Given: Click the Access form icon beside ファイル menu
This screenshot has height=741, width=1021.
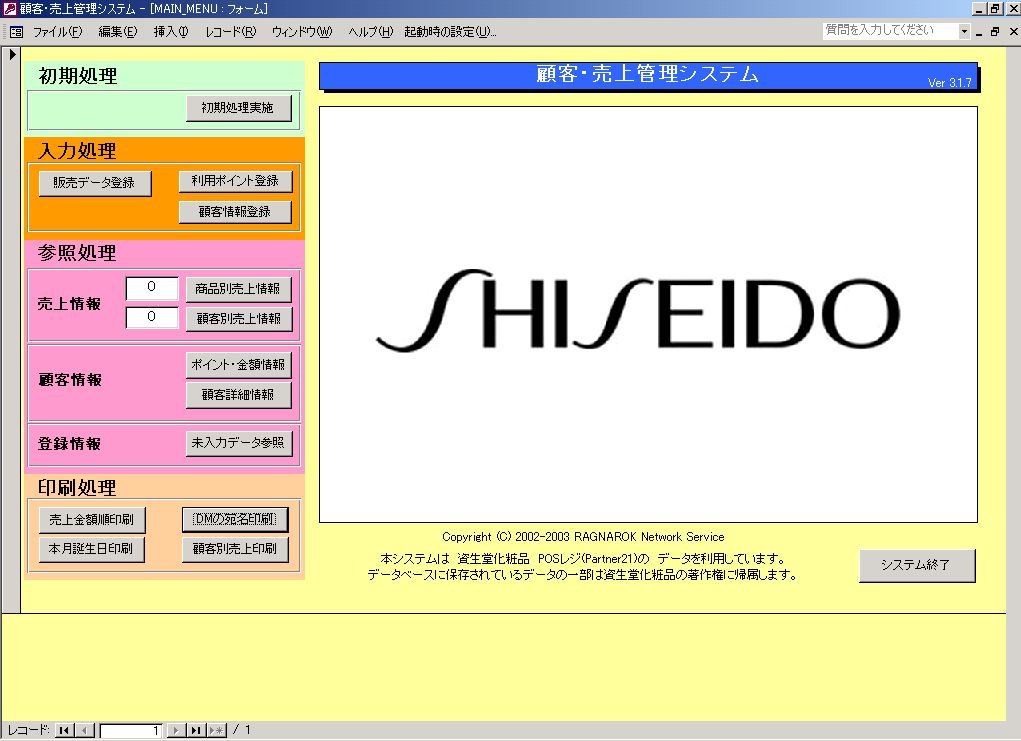Looking at the screenshot, I should [x=16, y=31].
